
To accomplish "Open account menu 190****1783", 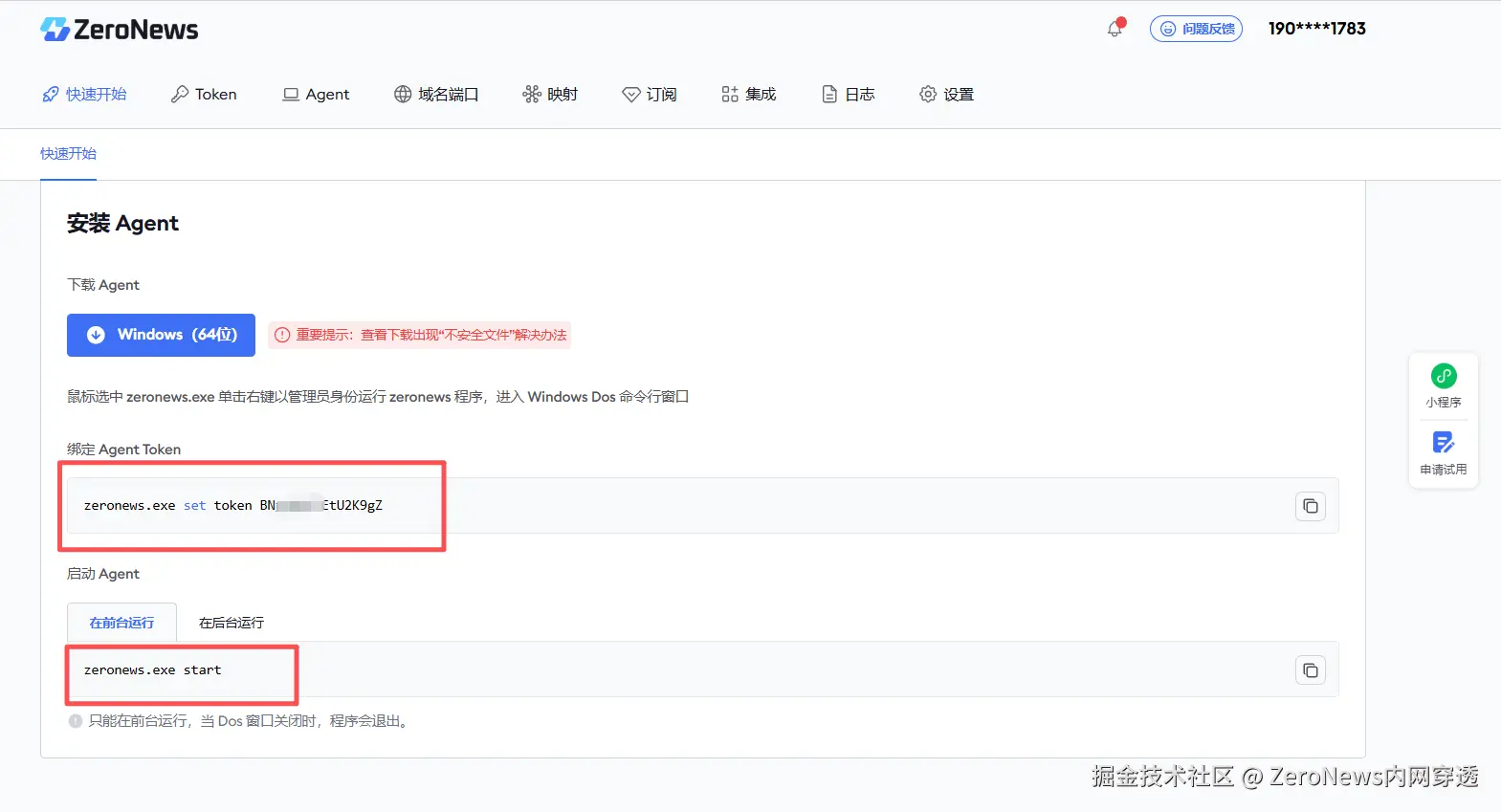I will pyautogui.click(x=1316, y=29).
